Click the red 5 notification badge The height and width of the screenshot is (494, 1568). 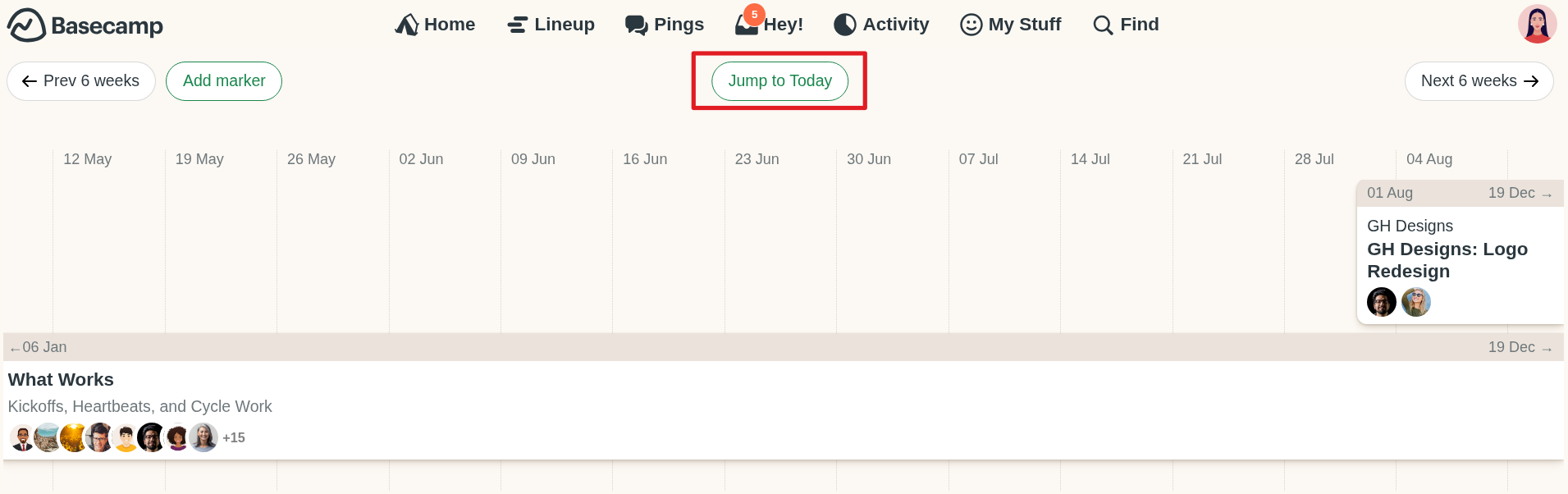pos(753,13)
